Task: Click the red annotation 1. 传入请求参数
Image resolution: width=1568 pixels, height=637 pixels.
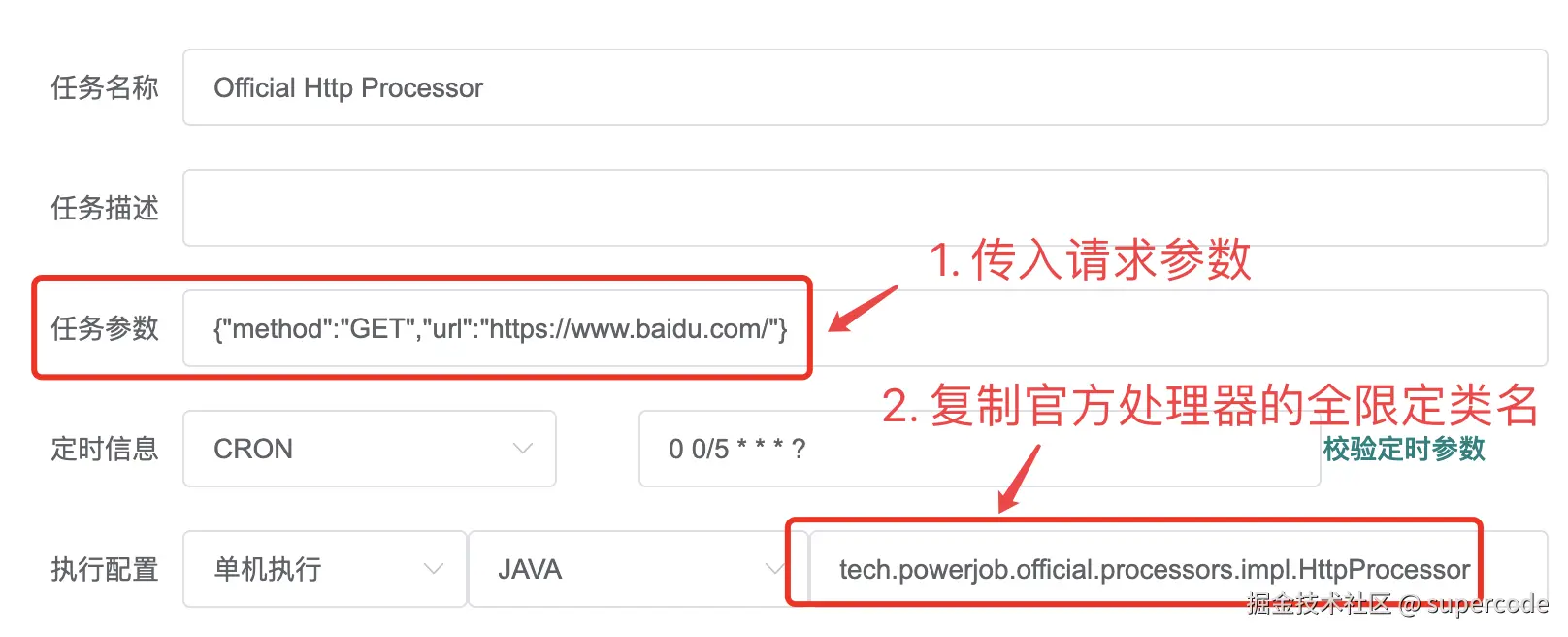Action: pos(1091,260)
